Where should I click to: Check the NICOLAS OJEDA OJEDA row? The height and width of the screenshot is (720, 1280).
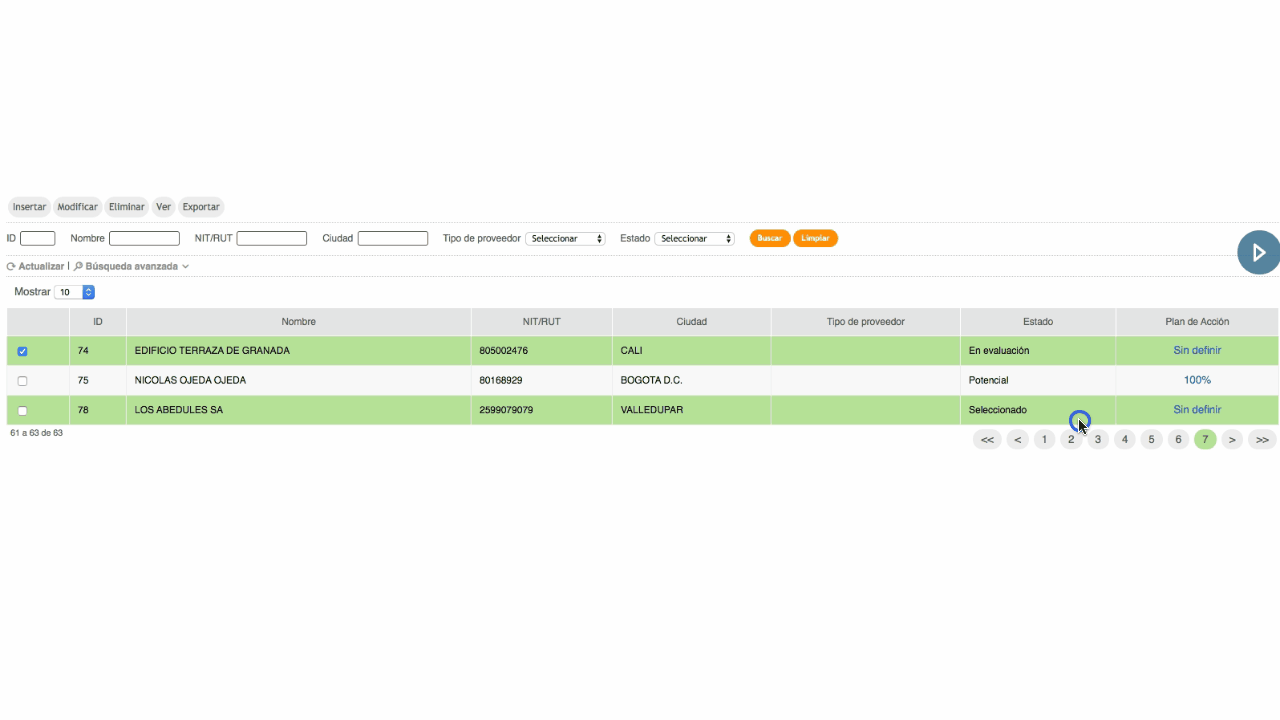tap(23, 381)
